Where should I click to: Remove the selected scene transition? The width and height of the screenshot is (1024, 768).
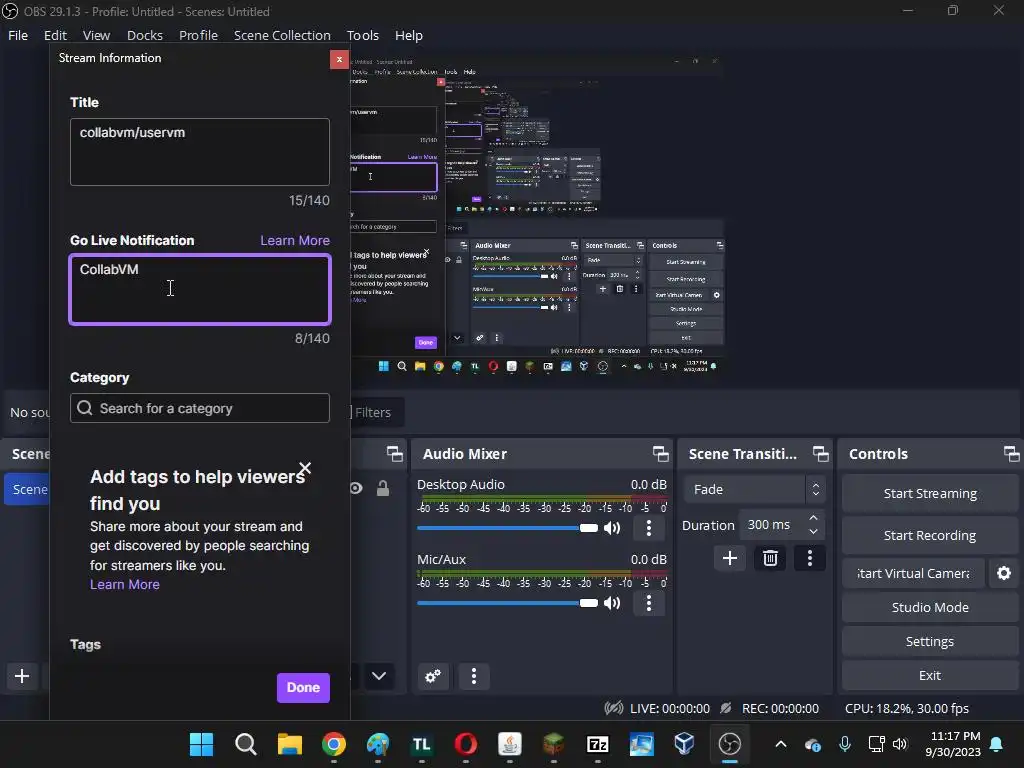[770, 558]
